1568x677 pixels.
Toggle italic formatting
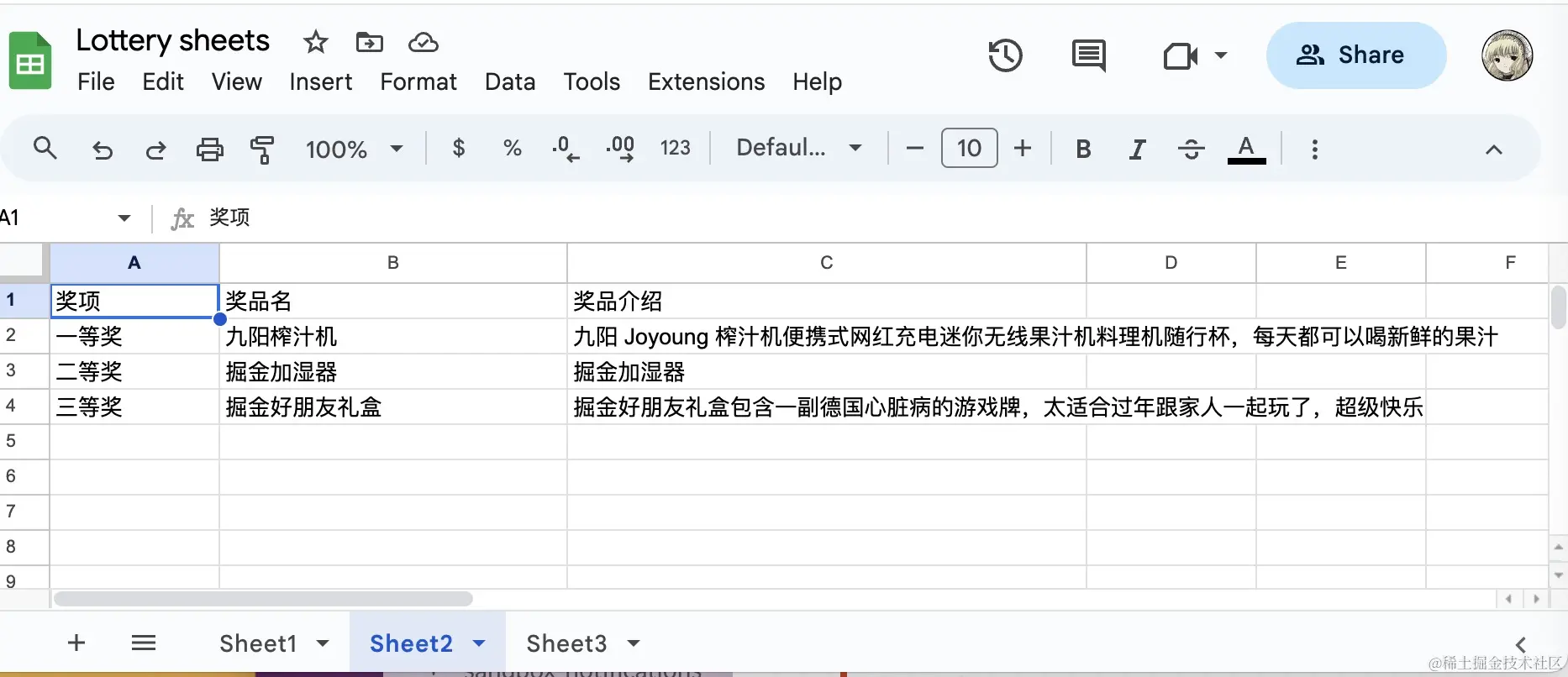coord(1137,149)
